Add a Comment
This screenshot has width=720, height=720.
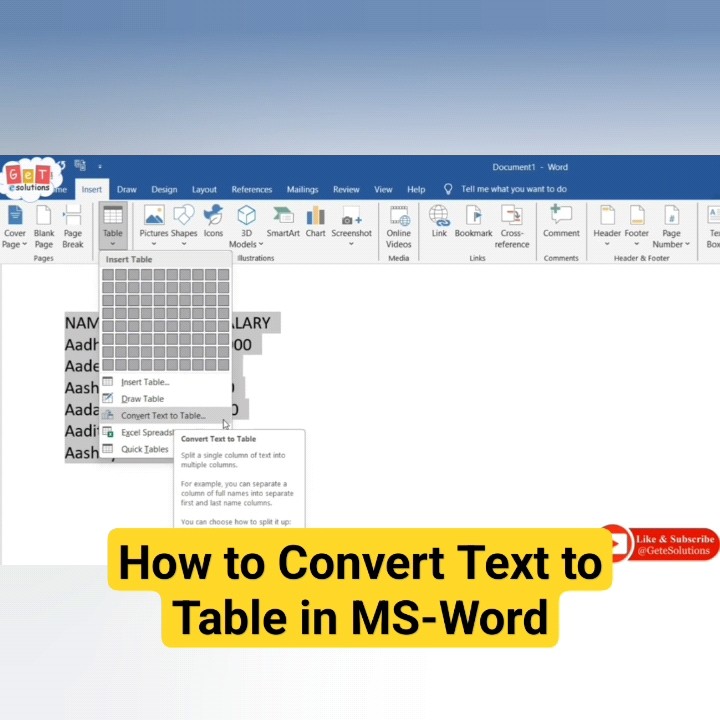561,222
